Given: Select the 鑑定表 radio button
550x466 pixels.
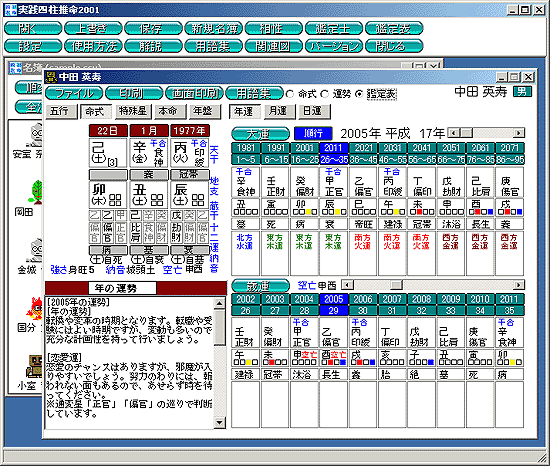Looking at the screenshot, I should tap(359, 94).
